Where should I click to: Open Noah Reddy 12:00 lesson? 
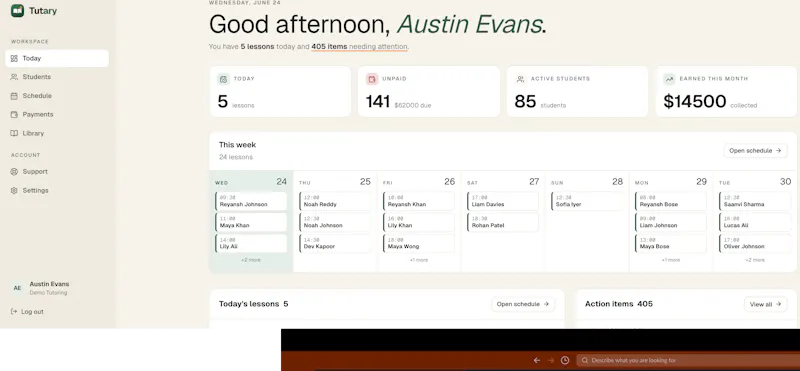tap(335, 201)
